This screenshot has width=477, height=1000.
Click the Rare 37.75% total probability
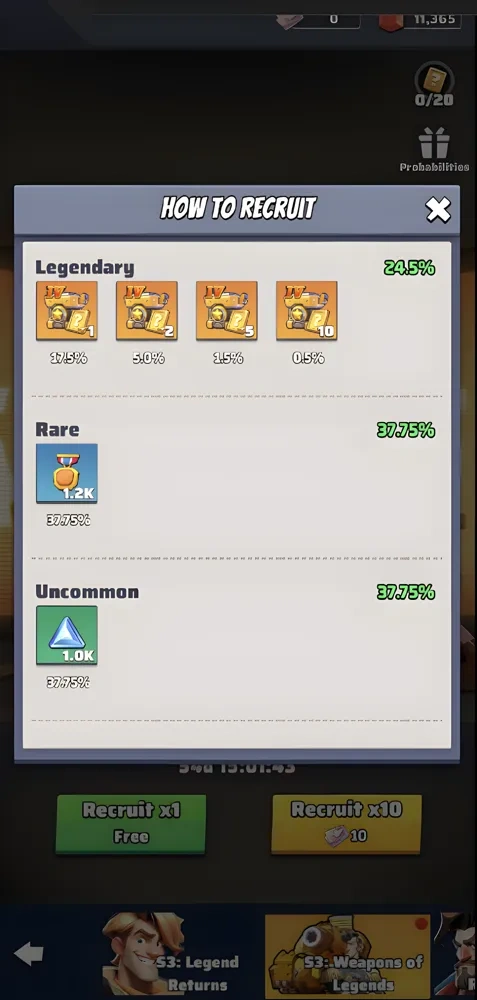click(x=406, y=430)
